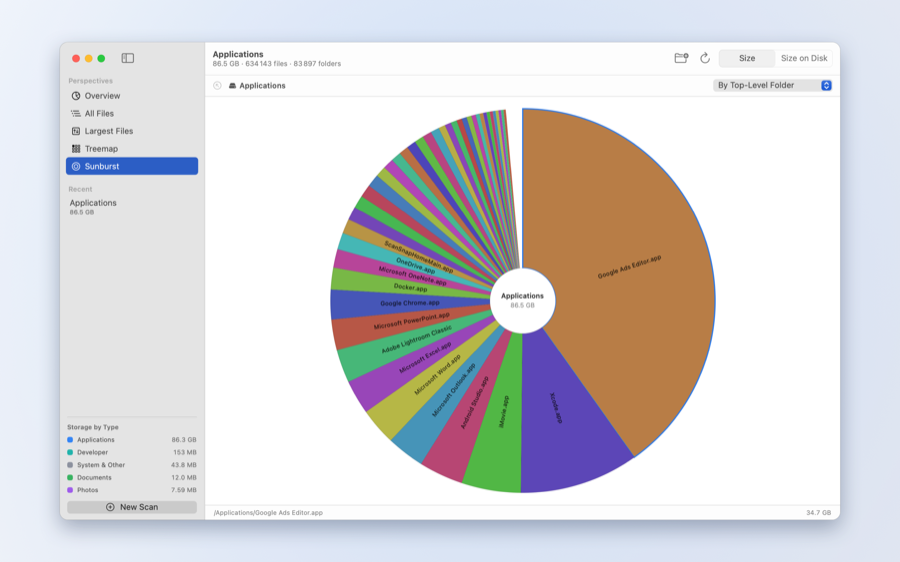The width and height of the screenshot is (900, 562).
Task: Open the By Top-Level Folder dropdown
Action: [x=773, y=86]
